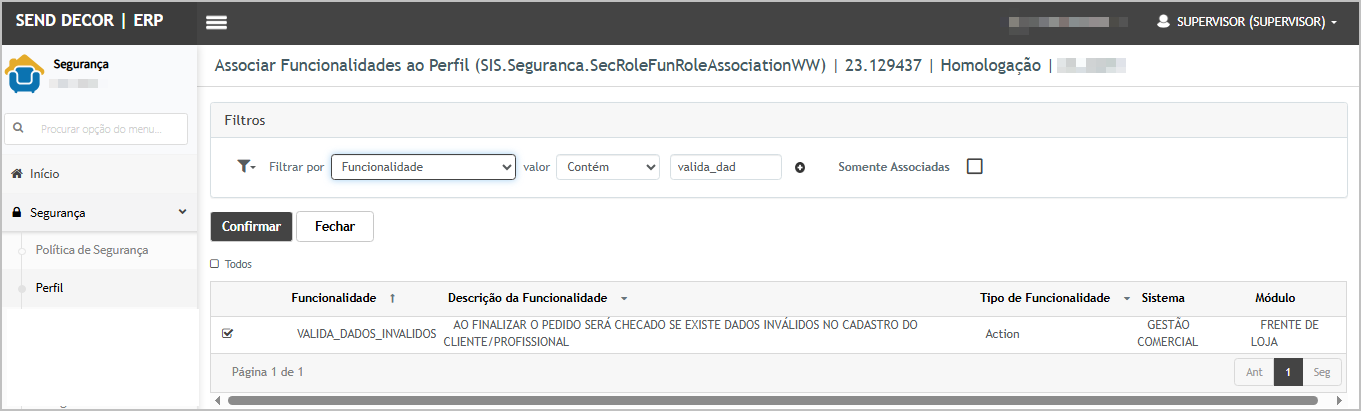Click the hamburger menu icon in header
Image resolution: width=1361 pixels, height=411 pixels.
pos(216,22)
